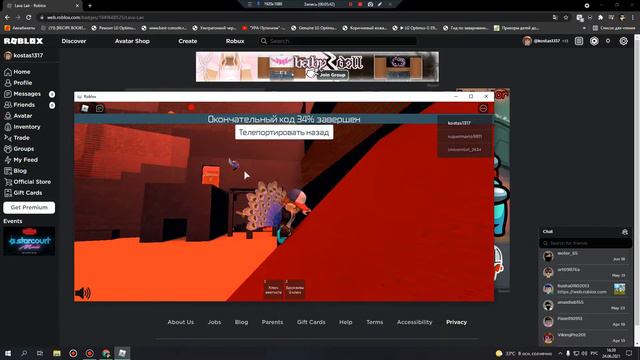Mute game sound with the speaker icon
Viewport: 640px width, 360px height.
[x=83, y=293]
